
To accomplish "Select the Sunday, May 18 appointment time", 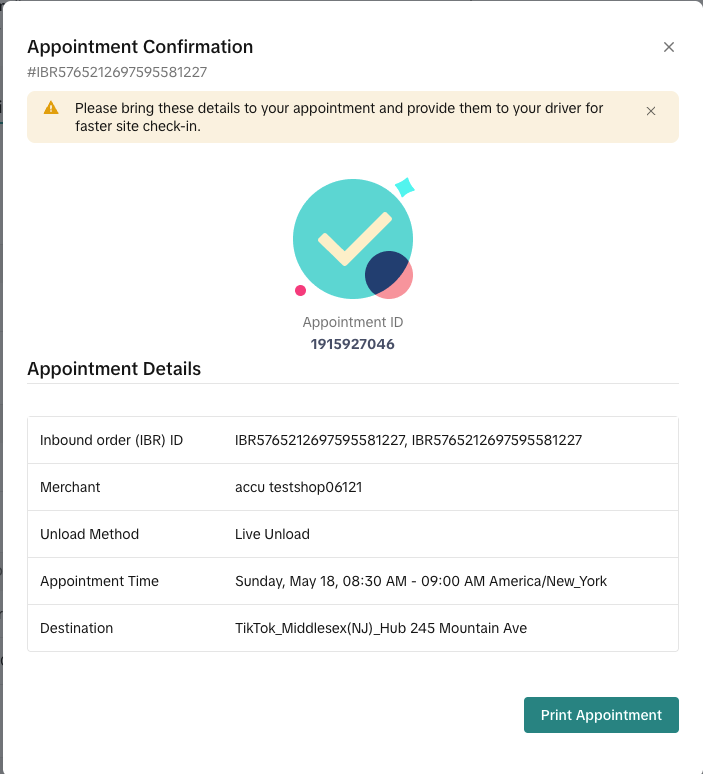I will click(420, 581).
